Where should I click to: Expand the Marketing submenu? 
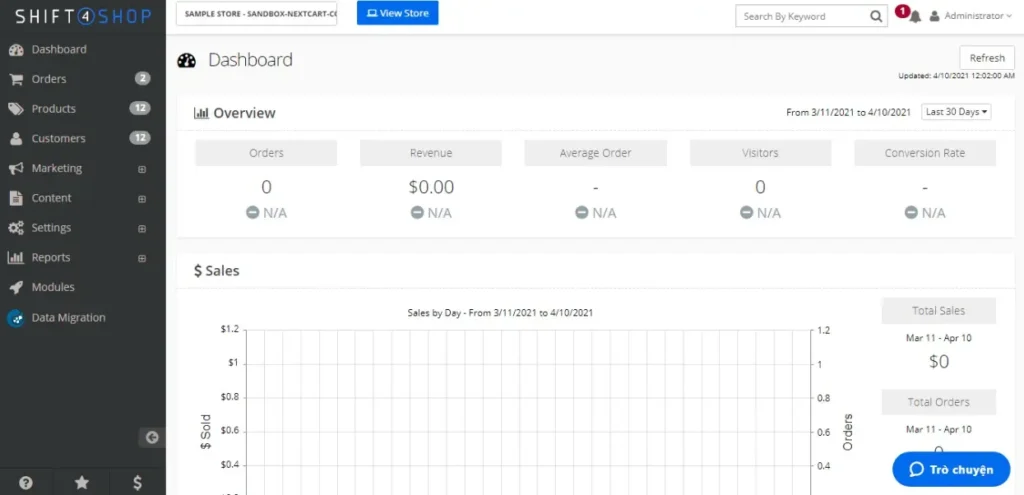[x=142, y=169]
